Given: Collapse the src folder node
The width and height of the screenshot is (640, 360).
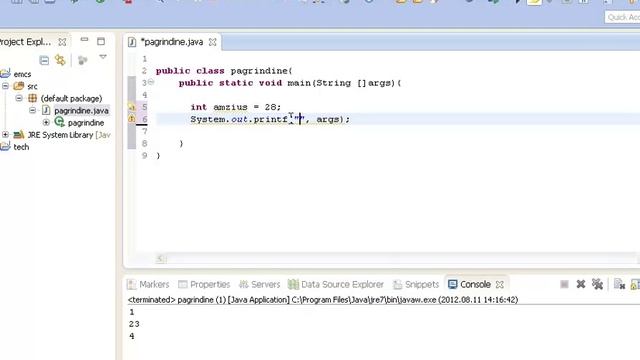Looking at the screenshot, I should (x=5, y=86).
